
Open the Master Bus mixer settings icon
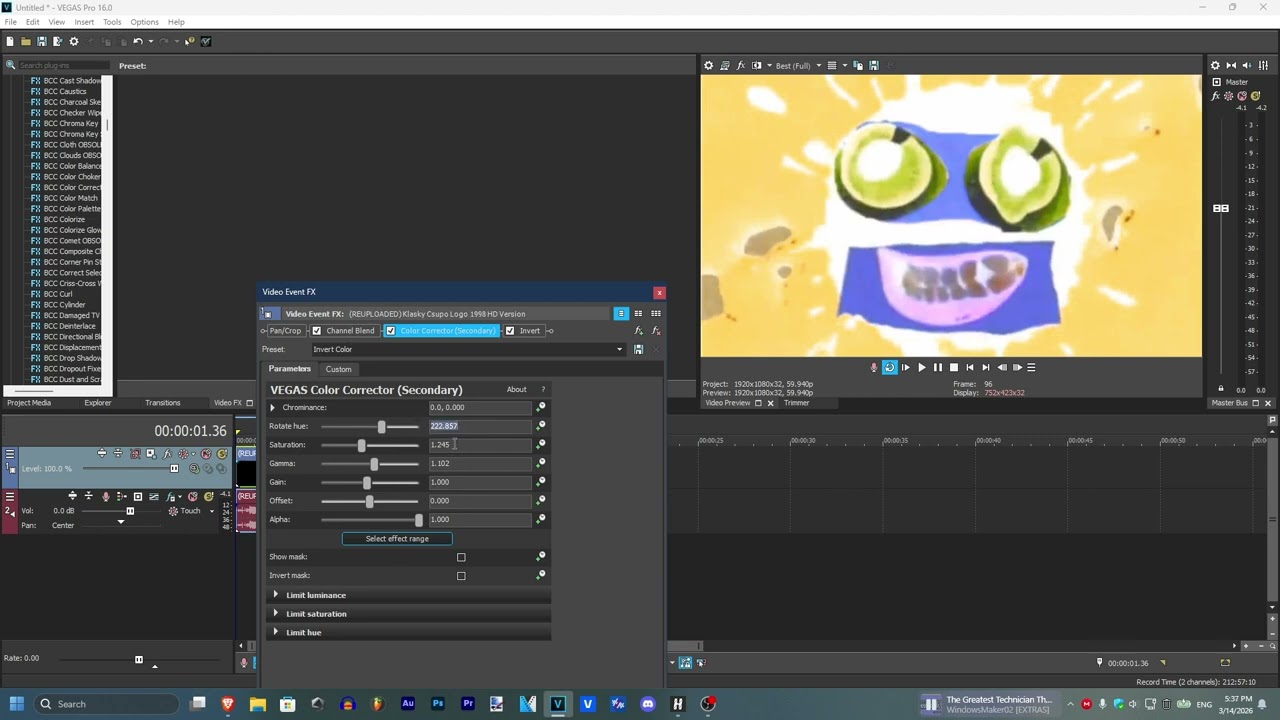coord(1215,65)
